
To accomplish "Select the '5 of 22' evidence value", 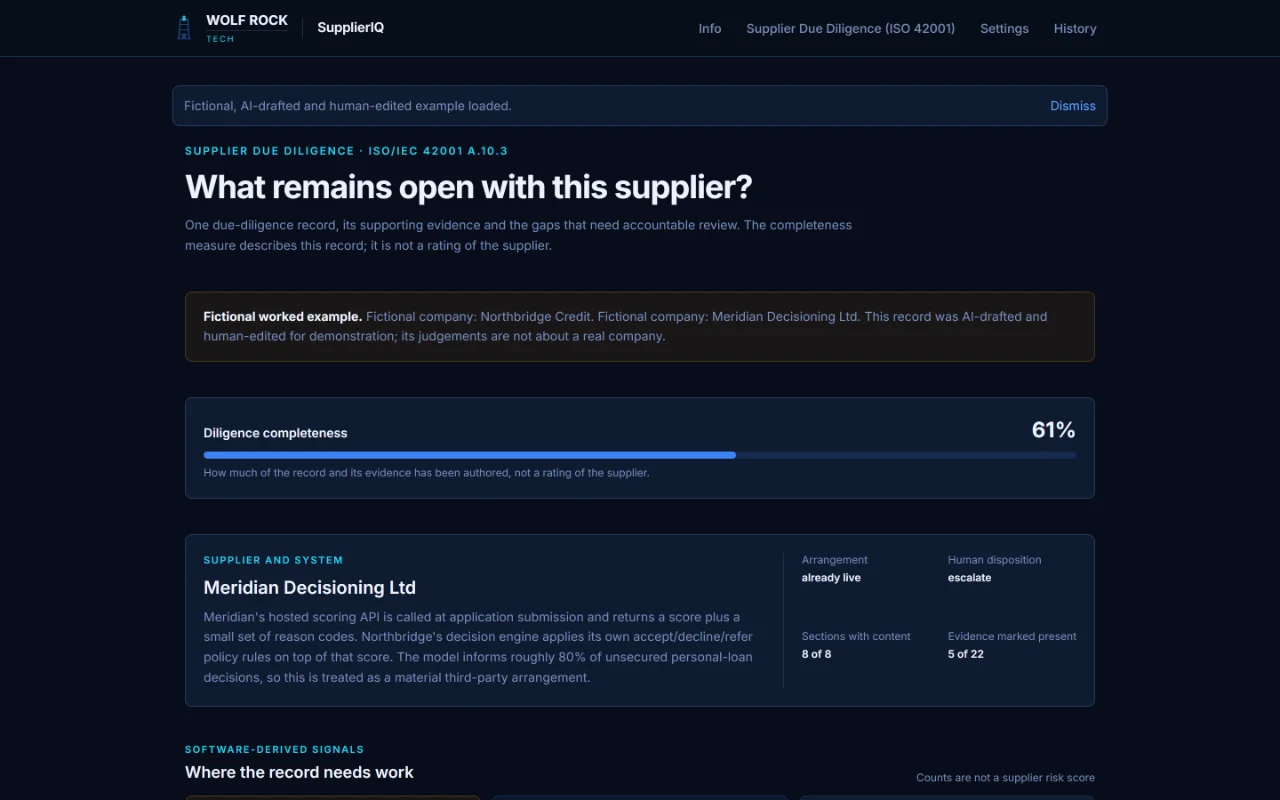I will point(966,654).
